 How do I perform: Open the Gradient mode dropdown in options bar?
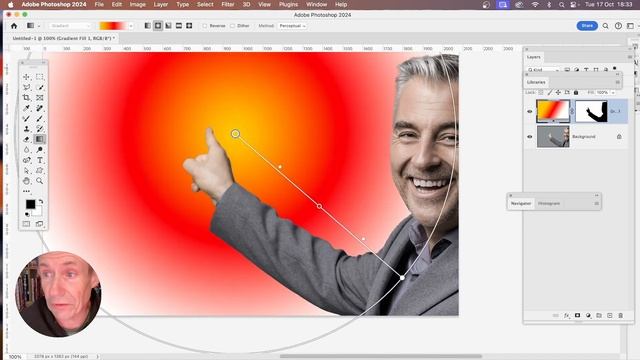point(70,26)
